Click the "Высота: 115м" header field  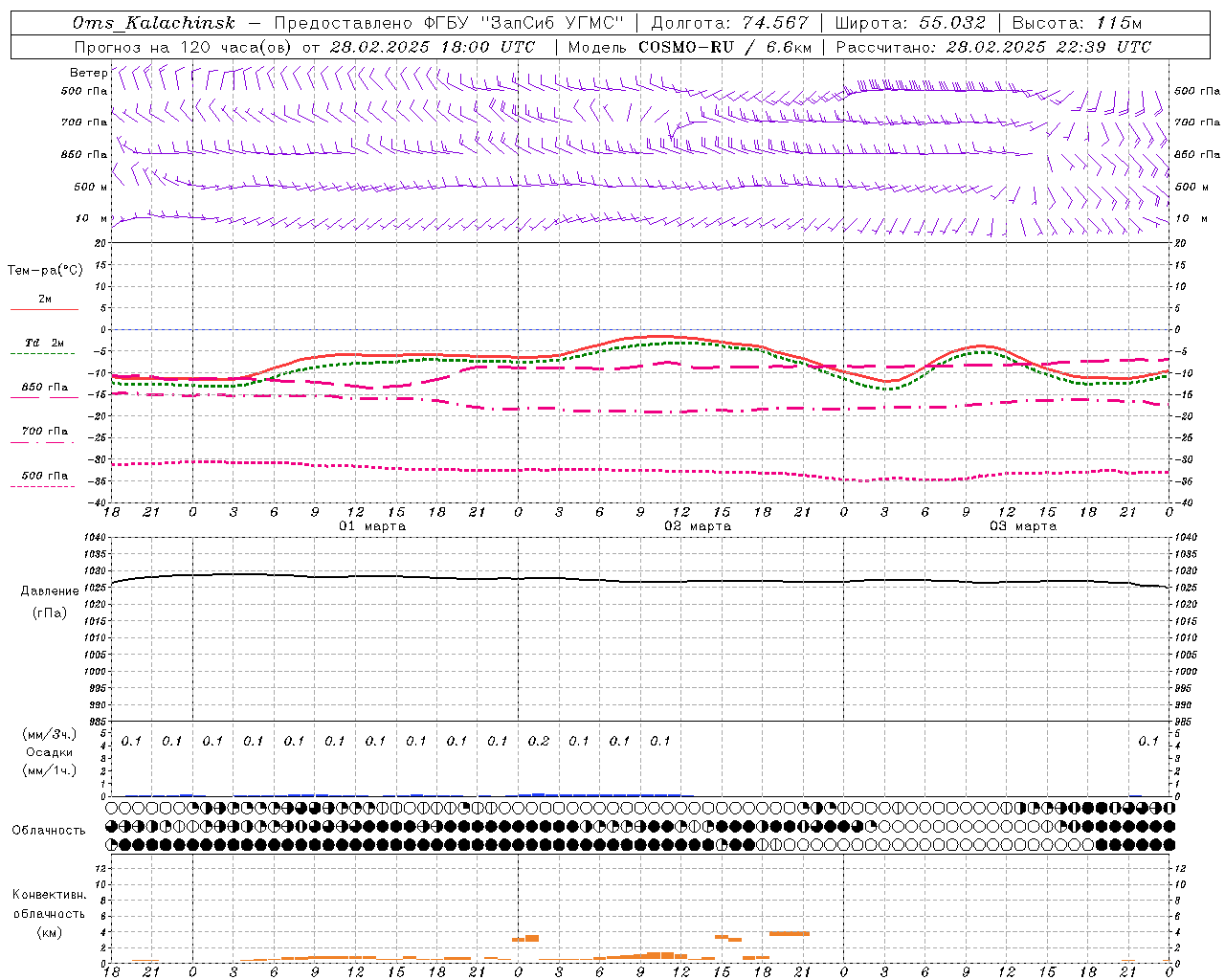pyautogui.click(x=1077, y=23)
